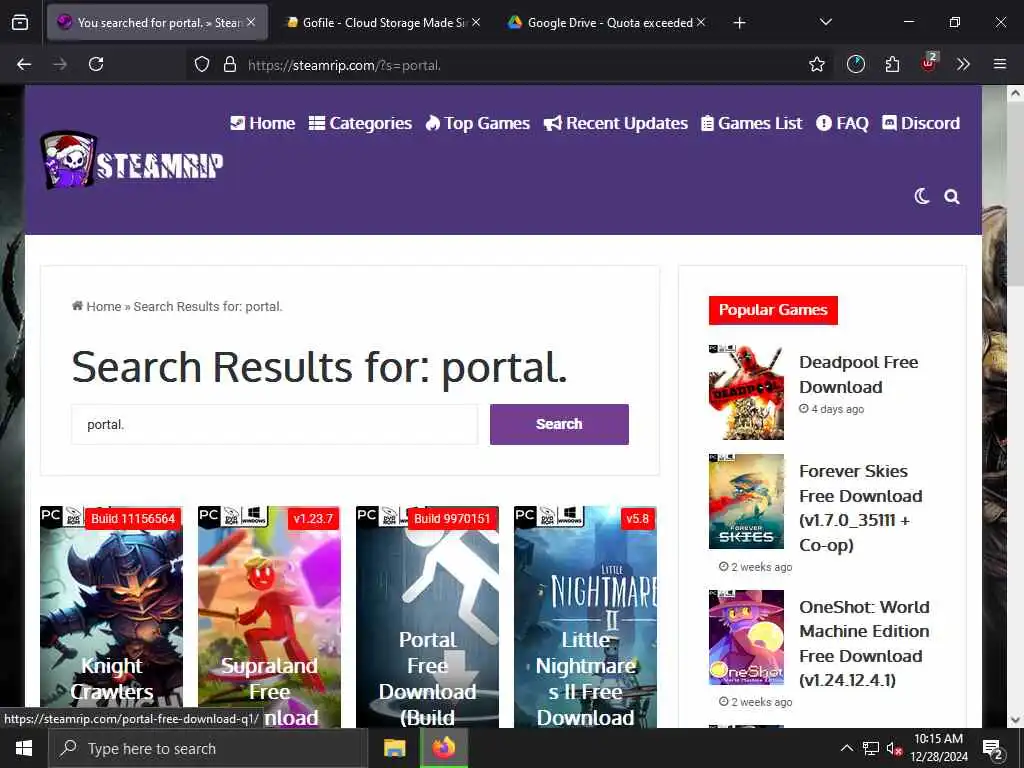The width and height of the screenshot is (1024, 768).
Task: Click the search text field containing 'portal.'
Action: 274,424
